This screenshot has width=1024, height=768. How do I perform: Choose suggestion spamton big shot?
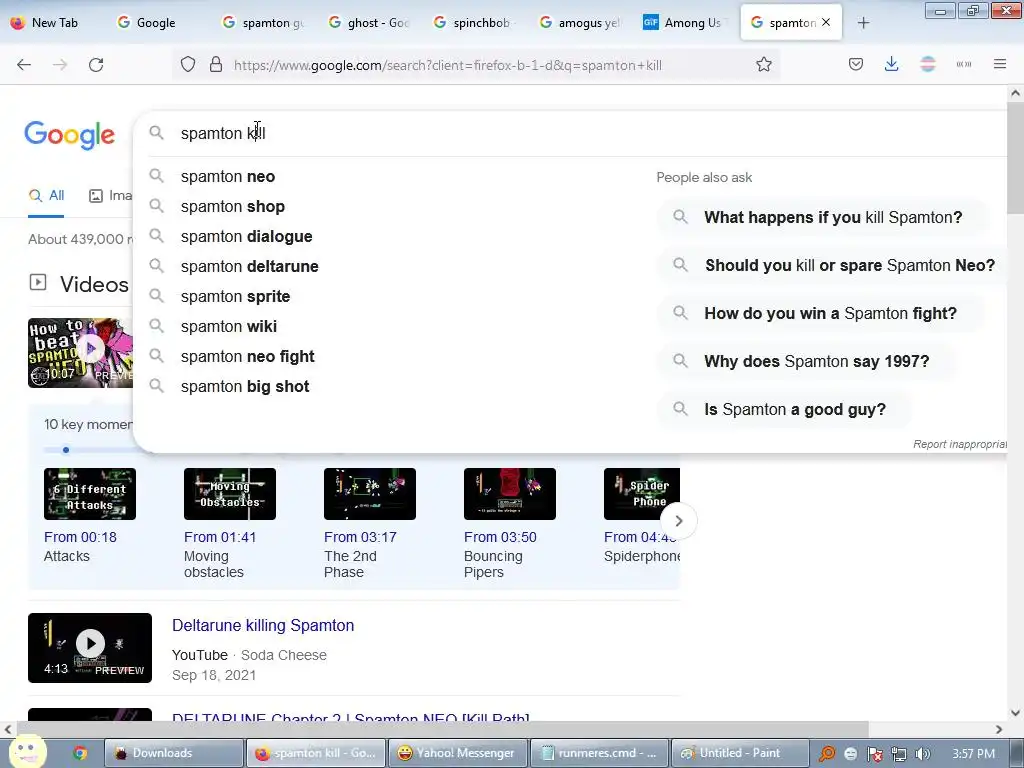(x=245, y=387)
